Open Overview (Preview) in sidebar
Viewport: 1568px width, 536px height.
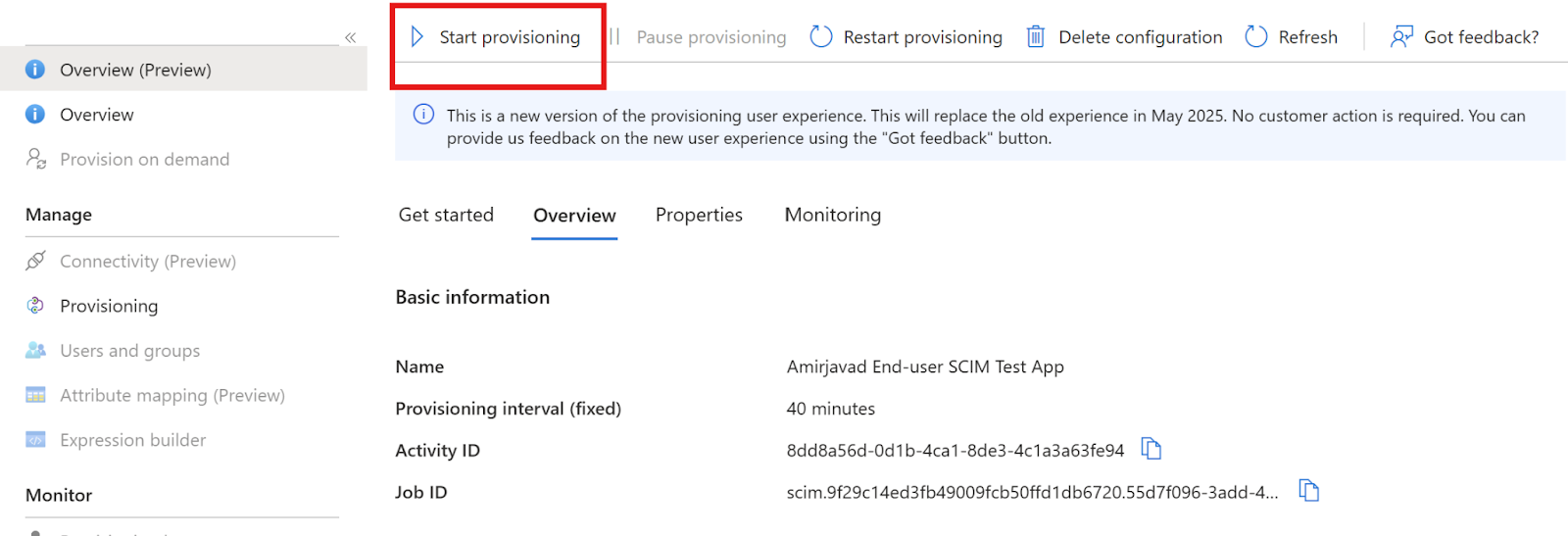coord(135,70)
